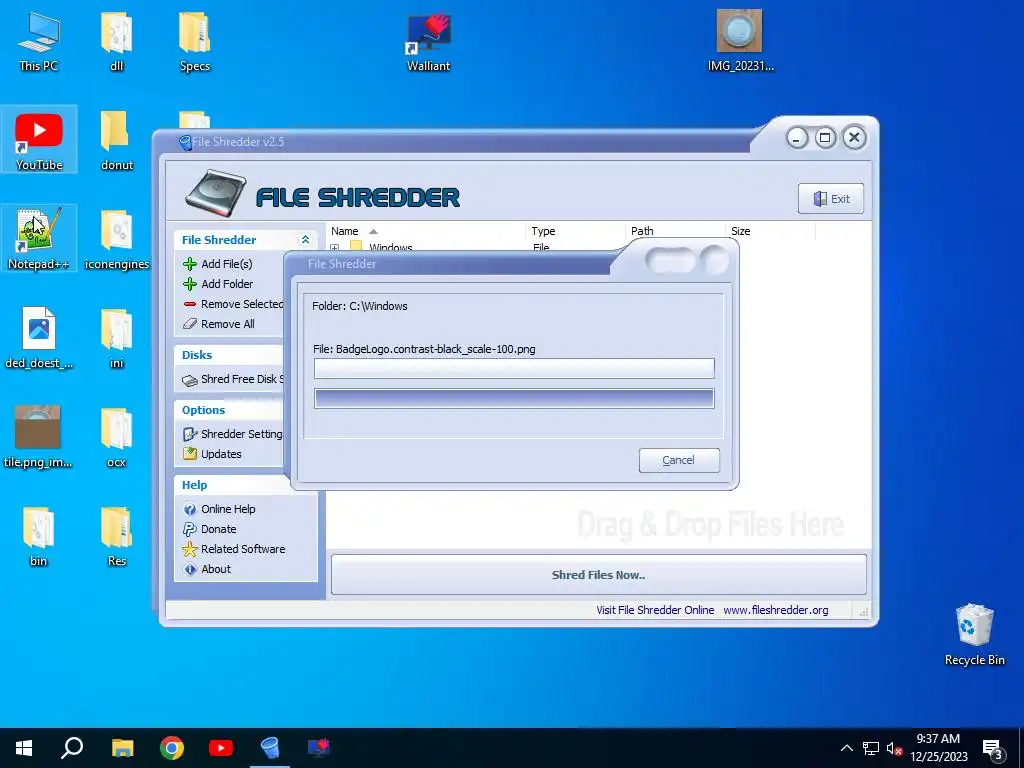Click the File Shredder disk logo
The width and height of the screenshot is (1024, 768).
(216, 193)
